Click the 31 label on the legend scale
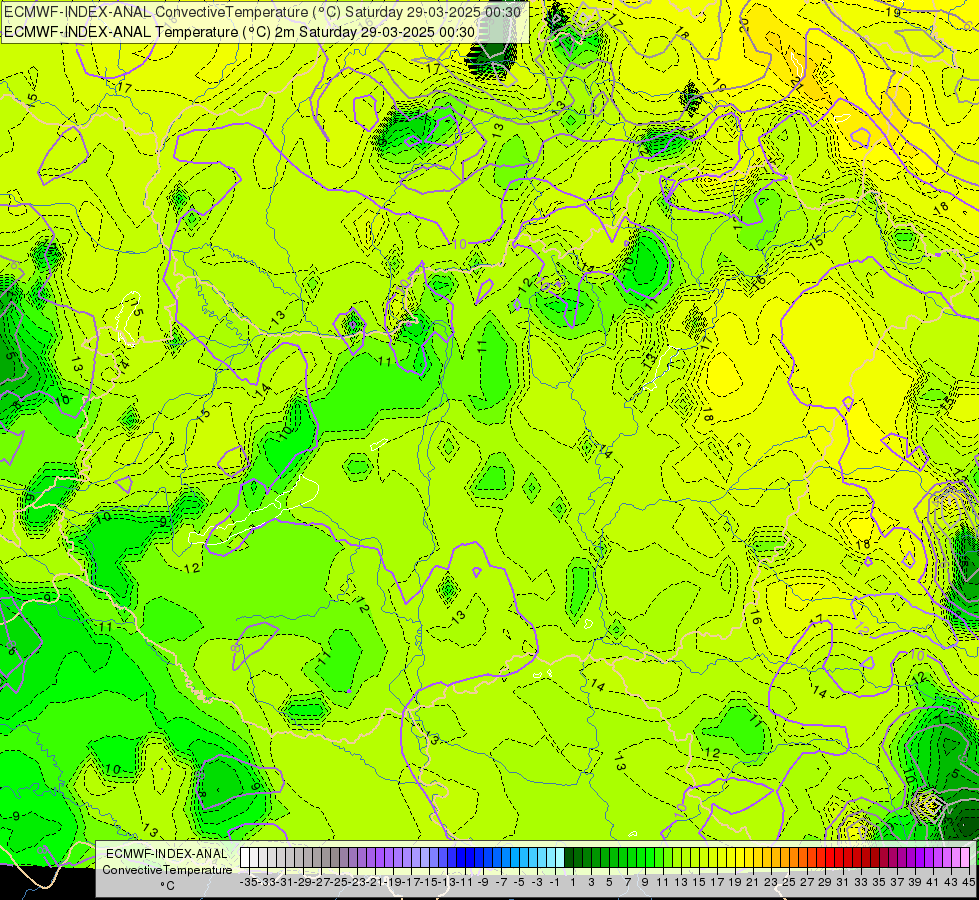Screen dimensions: 979x900 843,882
